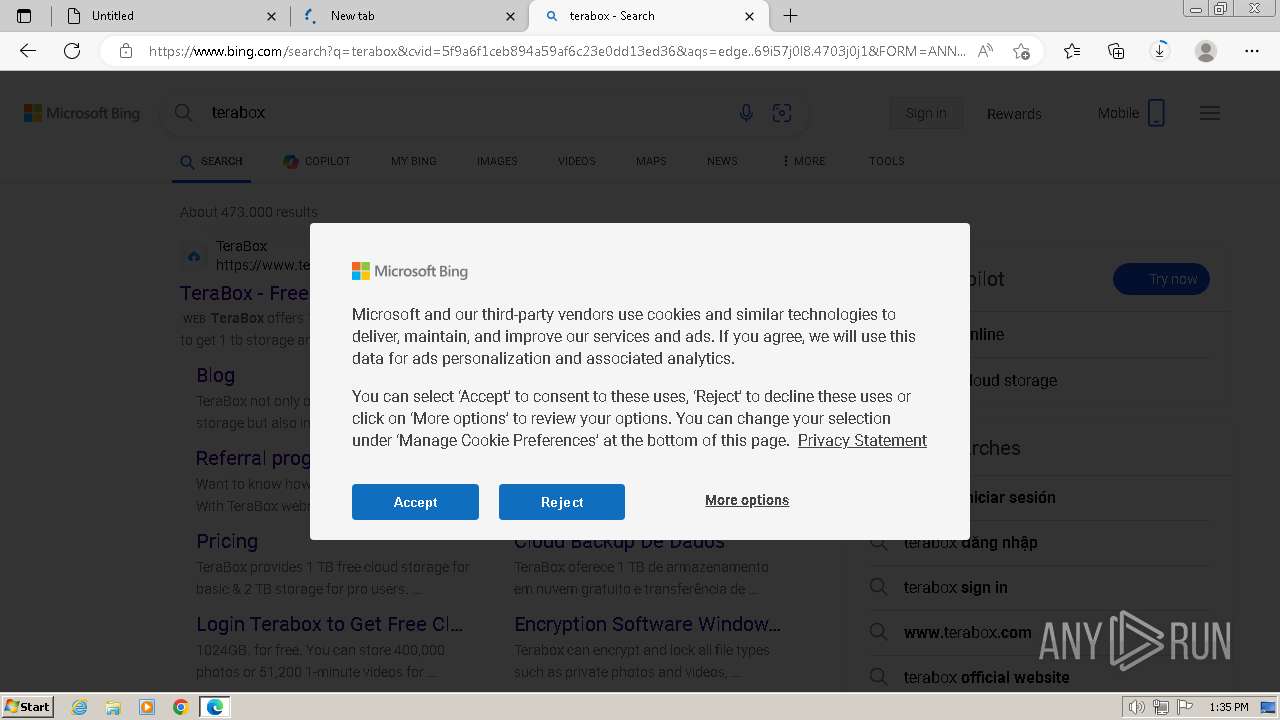Select 'terabox official website' related search
Viewport: 1280px width, 720px height.
pyautogui.click(x=986, y=677)
